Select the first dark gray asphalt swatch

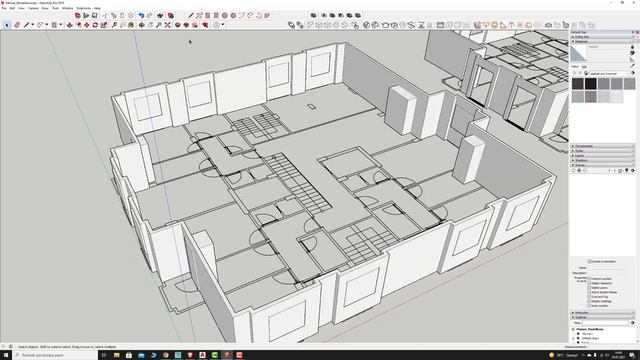coord(578,84)
